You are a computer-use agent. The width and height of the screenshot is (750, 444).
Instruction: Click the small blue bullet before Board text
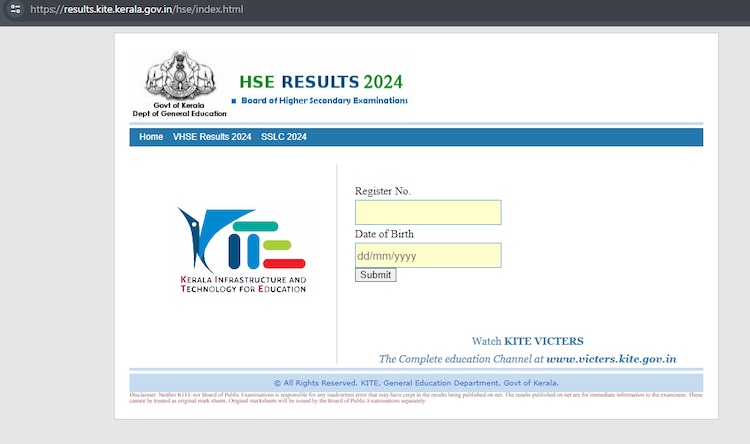pyautogui.click(x=233, y=101)
